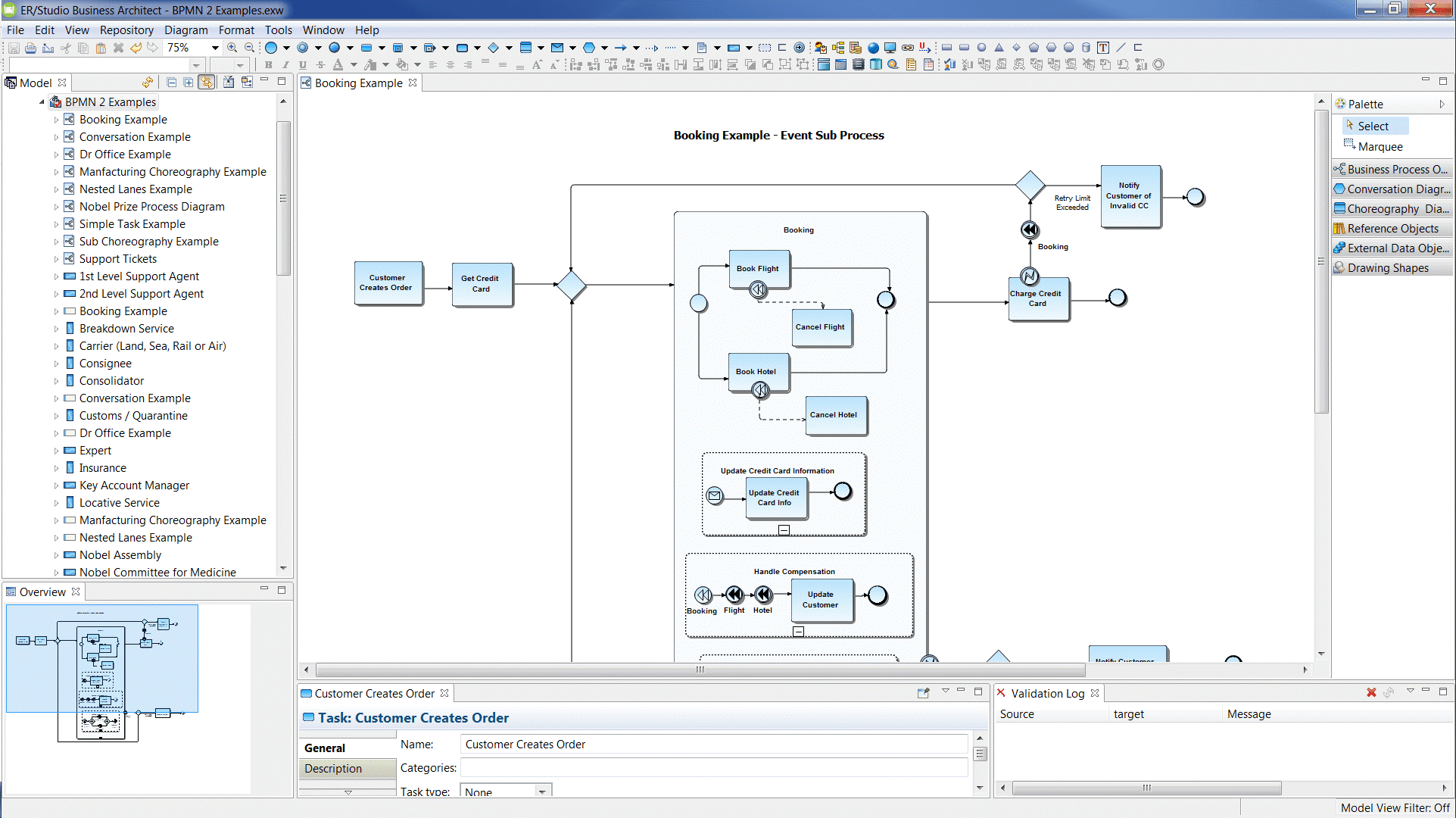Select the Business Process O... palette option
The width and height of the screenshot is (1456, 818).
[x=1391, y=168]
